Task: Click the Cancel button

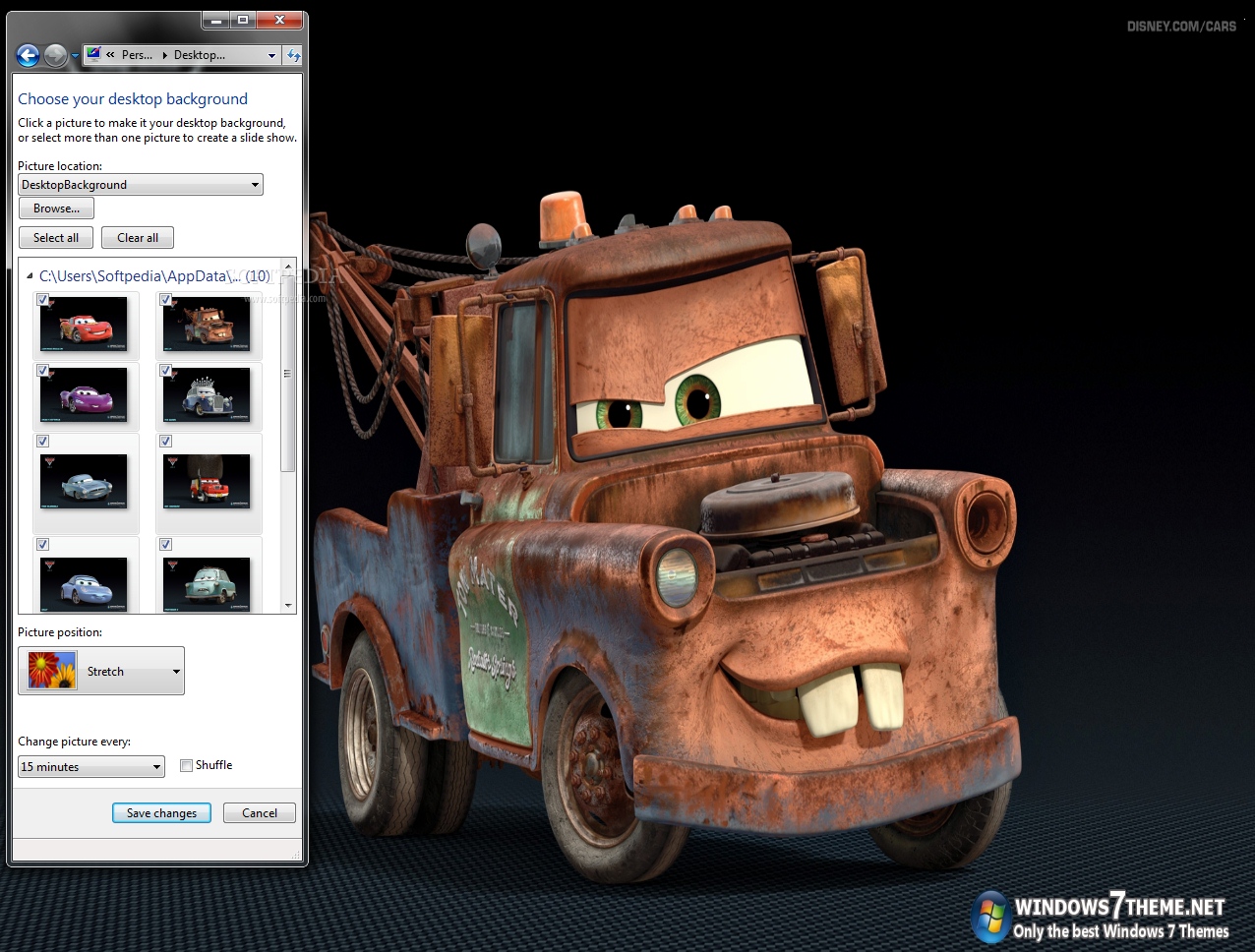Action: [x=260, y=813]
